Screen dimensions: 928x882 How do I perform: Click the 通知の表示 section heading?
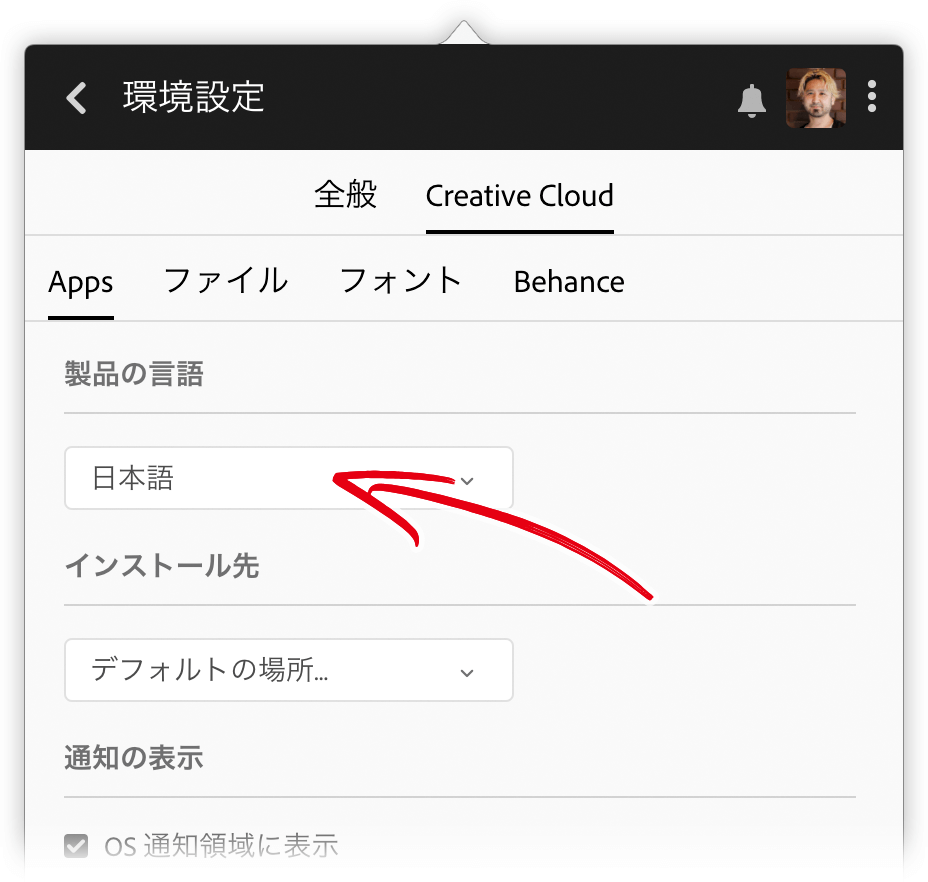pyautogui.click(x=134, y=758)
